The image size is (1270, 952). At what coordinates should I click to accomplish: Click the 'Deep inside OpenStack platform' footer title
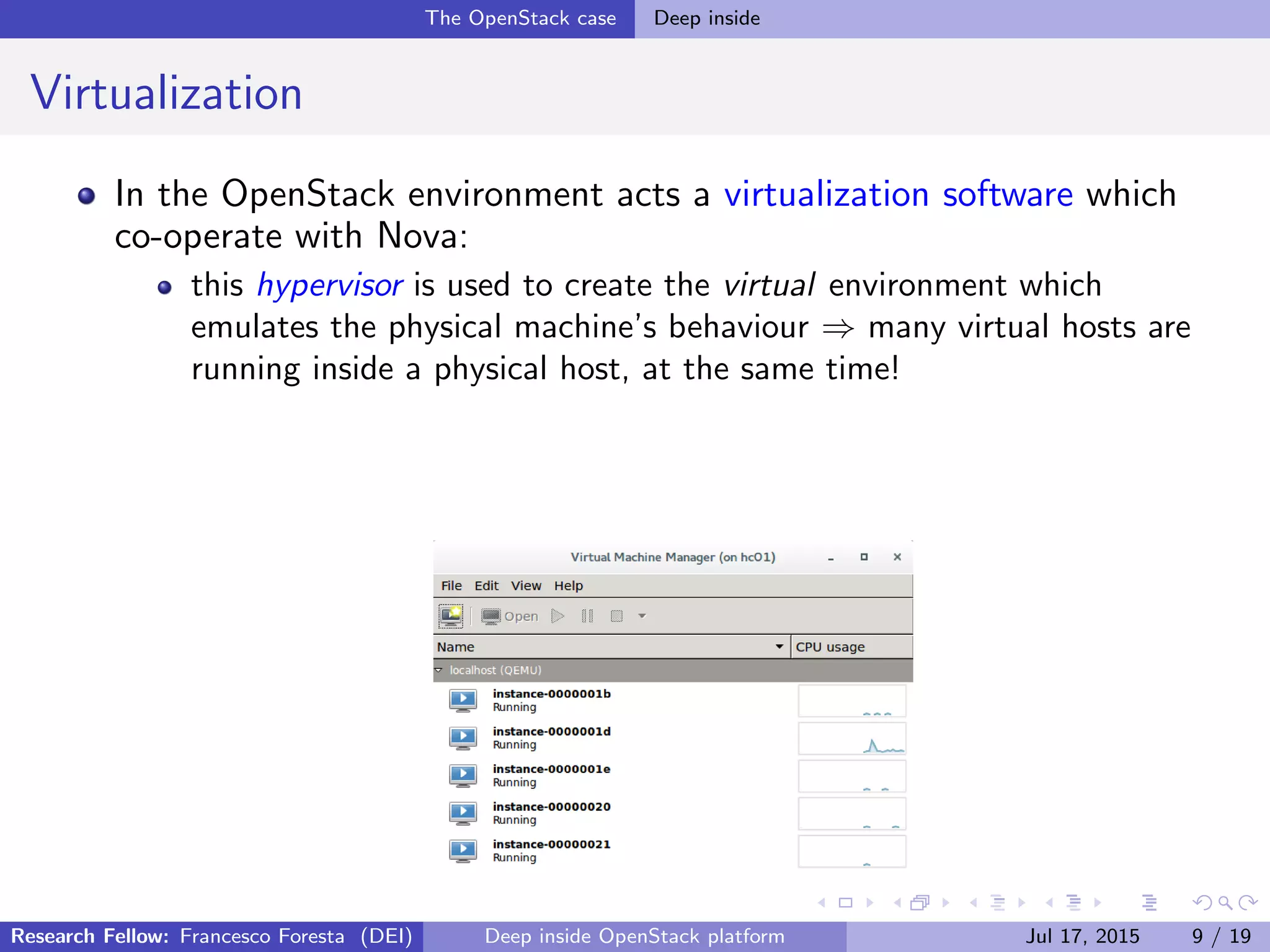click(x=634, y=936)
